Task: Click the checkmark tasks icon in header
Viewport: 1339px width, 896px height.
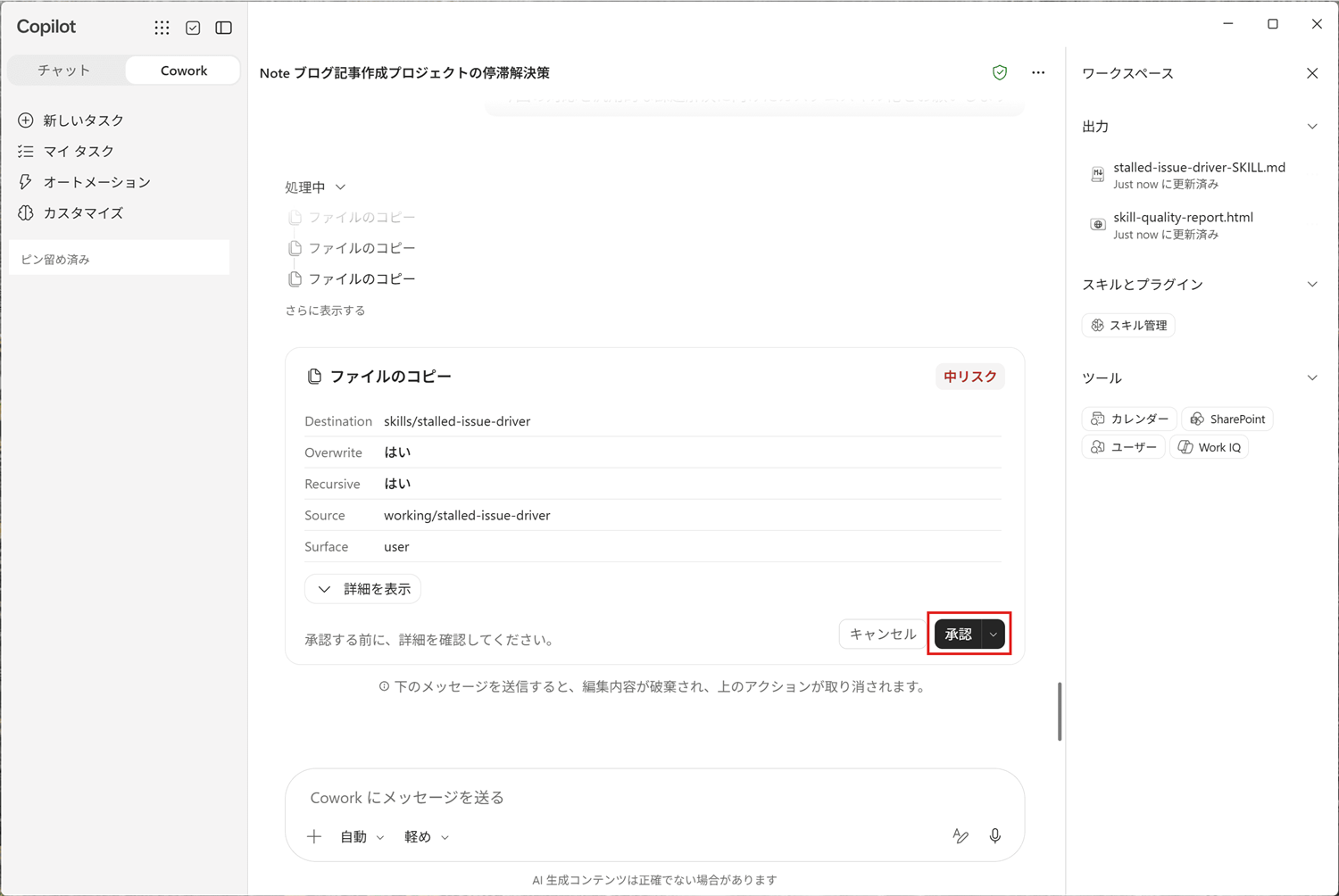Action: coord(193,28)
